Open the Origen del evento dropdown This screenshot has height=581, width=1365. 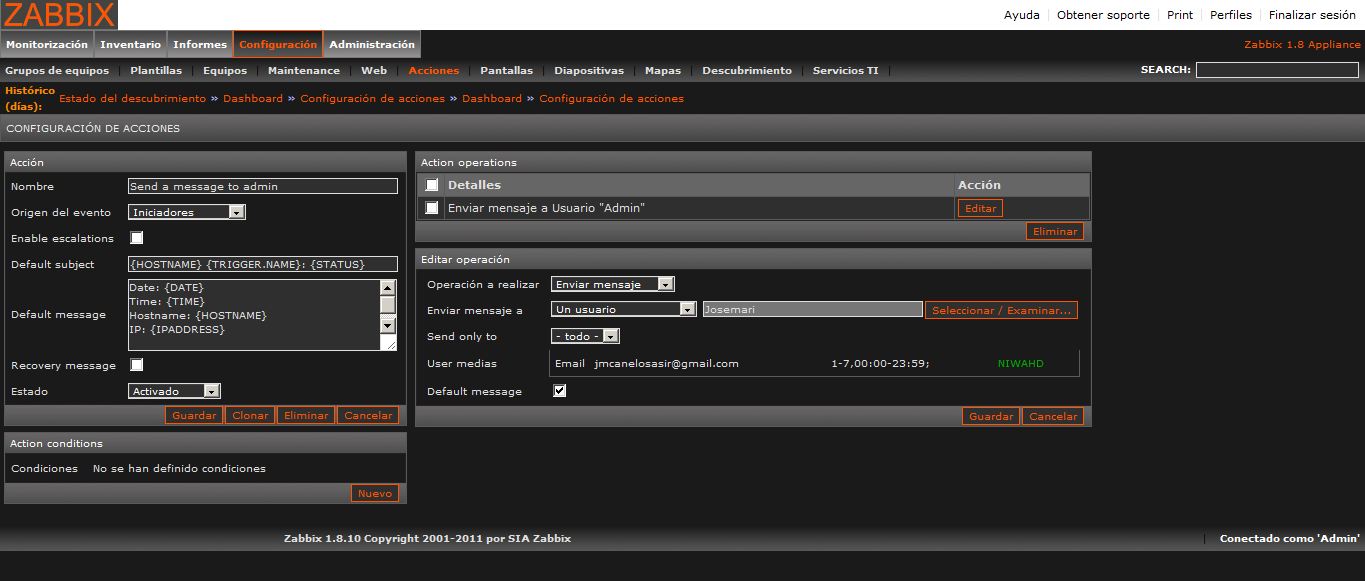click(187, 212)
